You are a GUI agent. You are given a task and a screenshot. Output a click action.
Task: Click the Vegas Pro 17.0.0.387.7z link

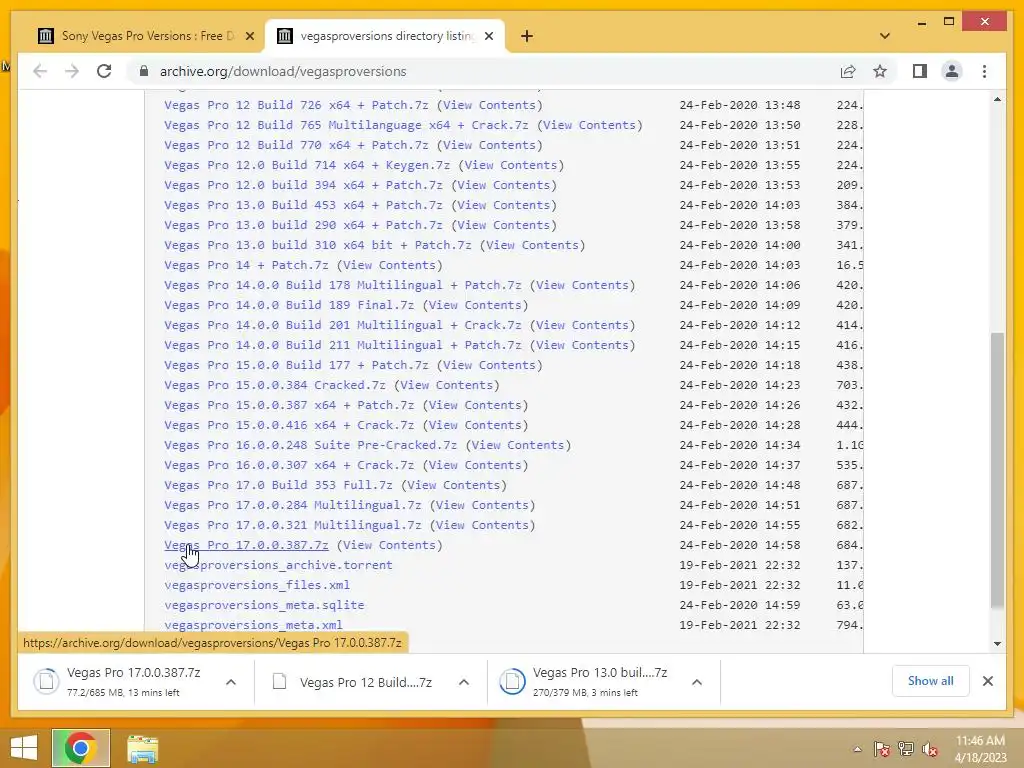point(246,545)
